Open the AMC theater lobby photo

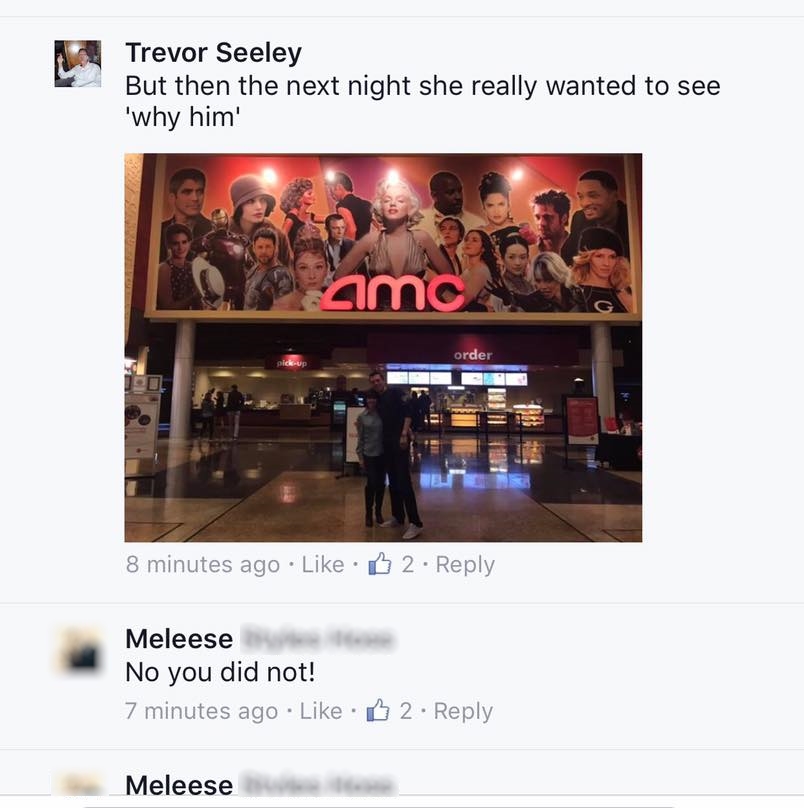pyautogui.click(x=383, y=348)
